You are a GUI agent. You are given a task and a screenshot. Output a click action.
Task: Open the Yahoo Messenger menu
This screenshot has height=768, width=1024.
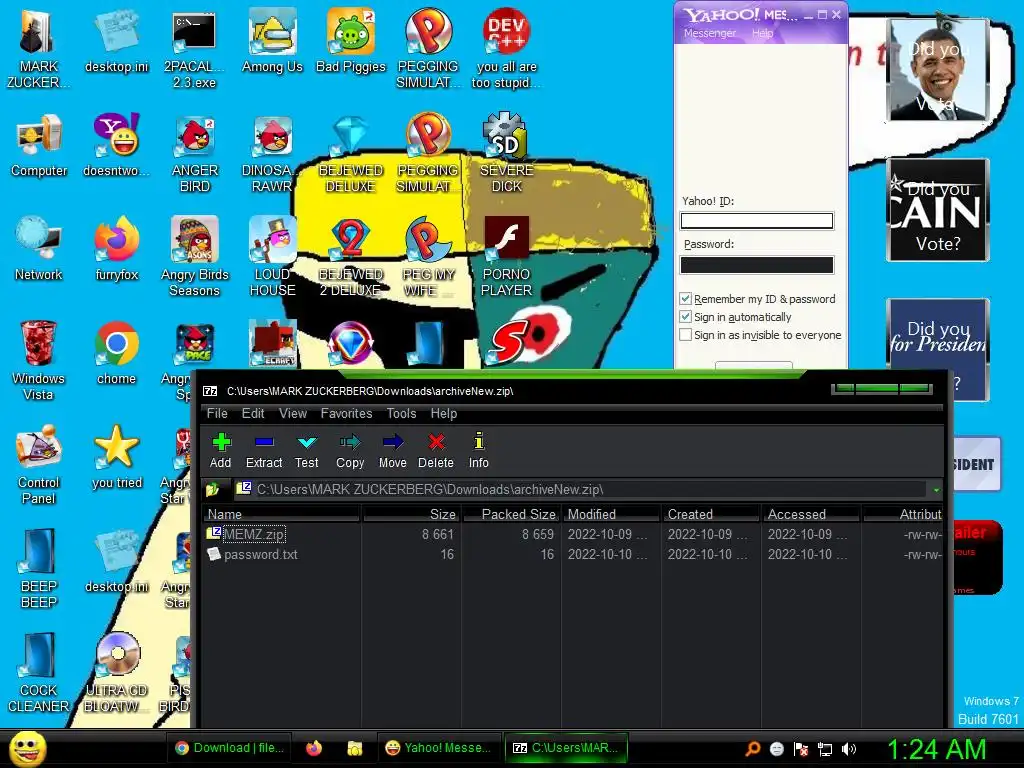pos(710,33)
